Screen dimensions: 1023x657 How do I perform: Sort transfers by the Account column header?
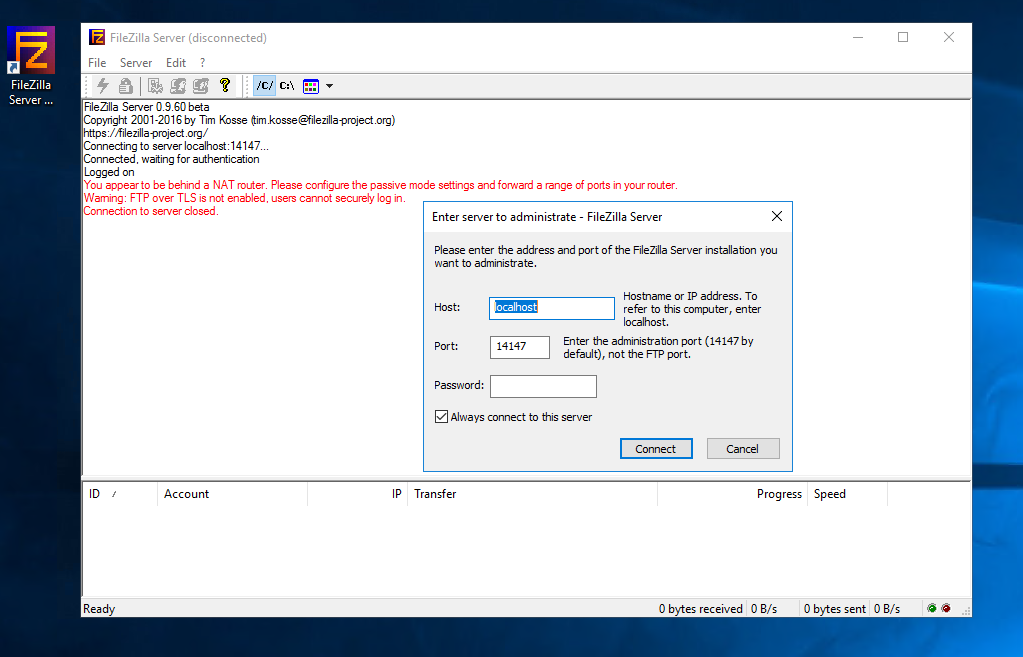click(187, 494)
